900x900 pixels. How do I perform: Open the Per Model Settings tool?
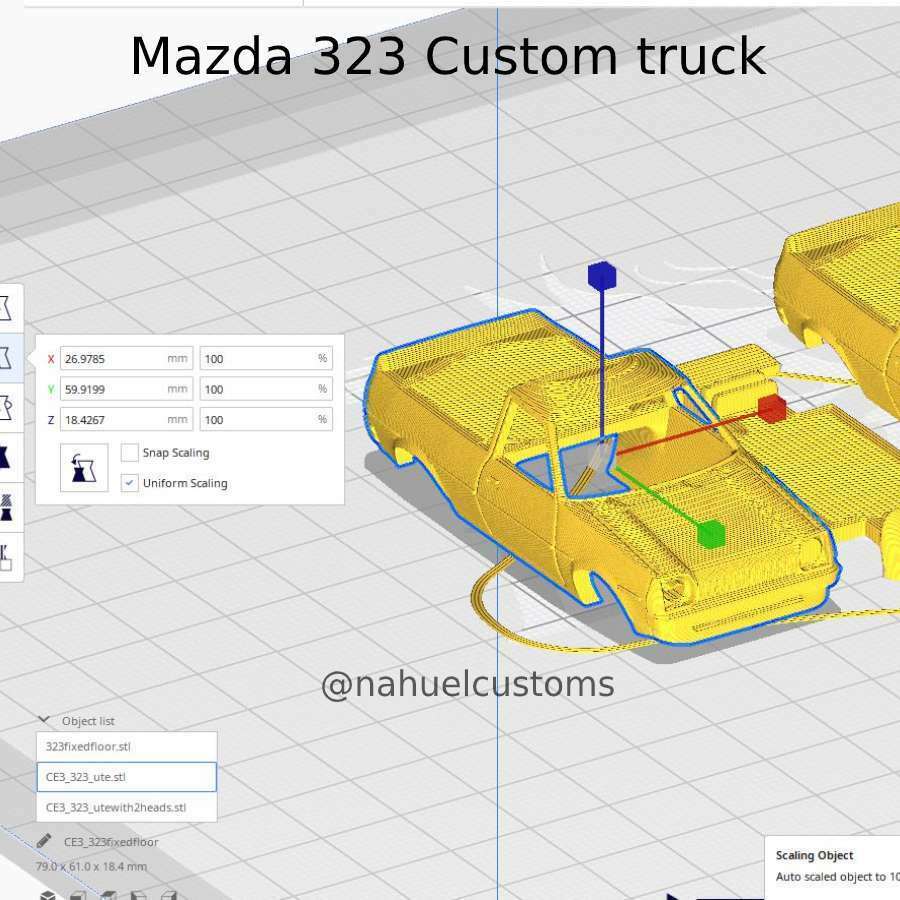coord(6,507)
